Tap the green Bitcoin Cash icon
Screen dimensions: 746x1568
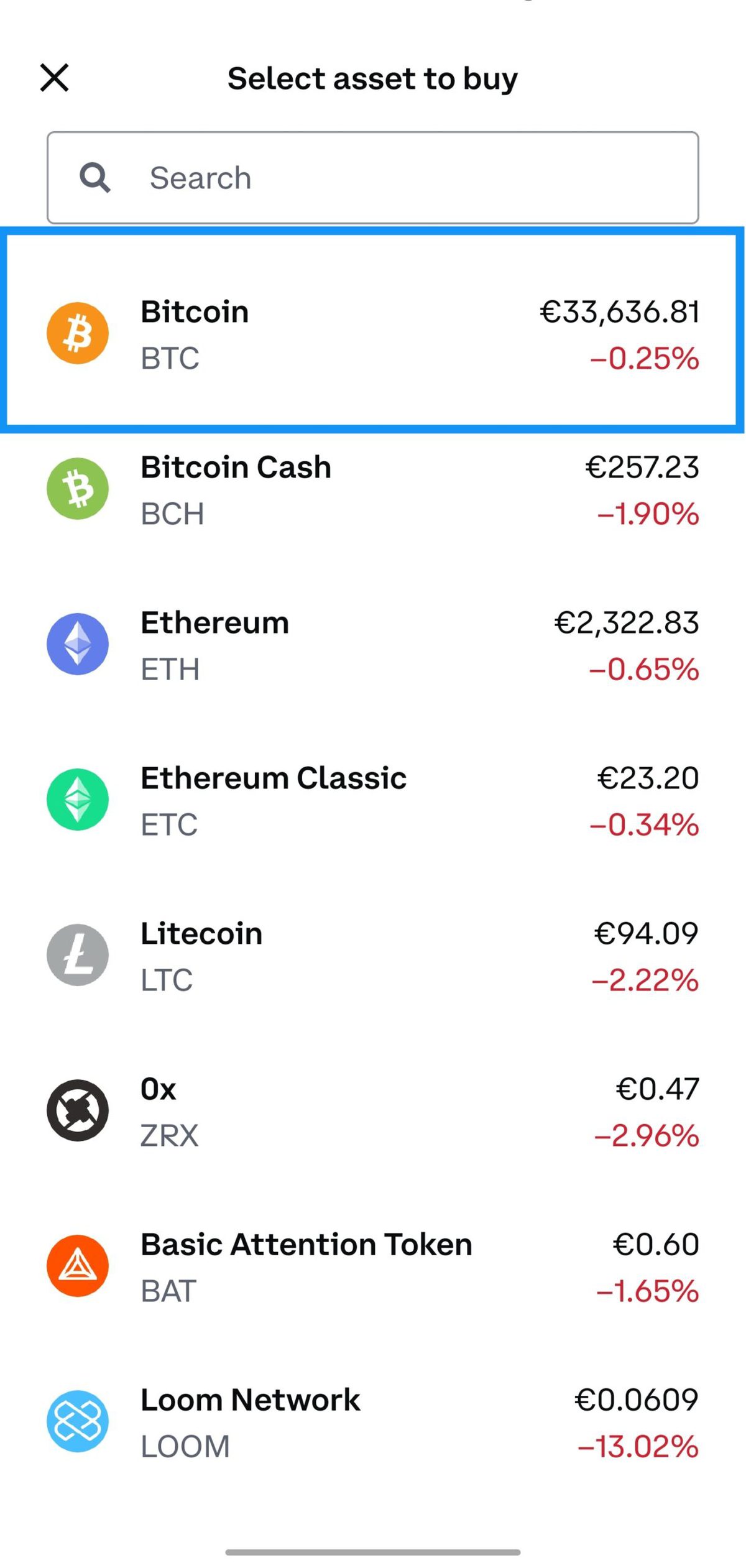[78, 489]
